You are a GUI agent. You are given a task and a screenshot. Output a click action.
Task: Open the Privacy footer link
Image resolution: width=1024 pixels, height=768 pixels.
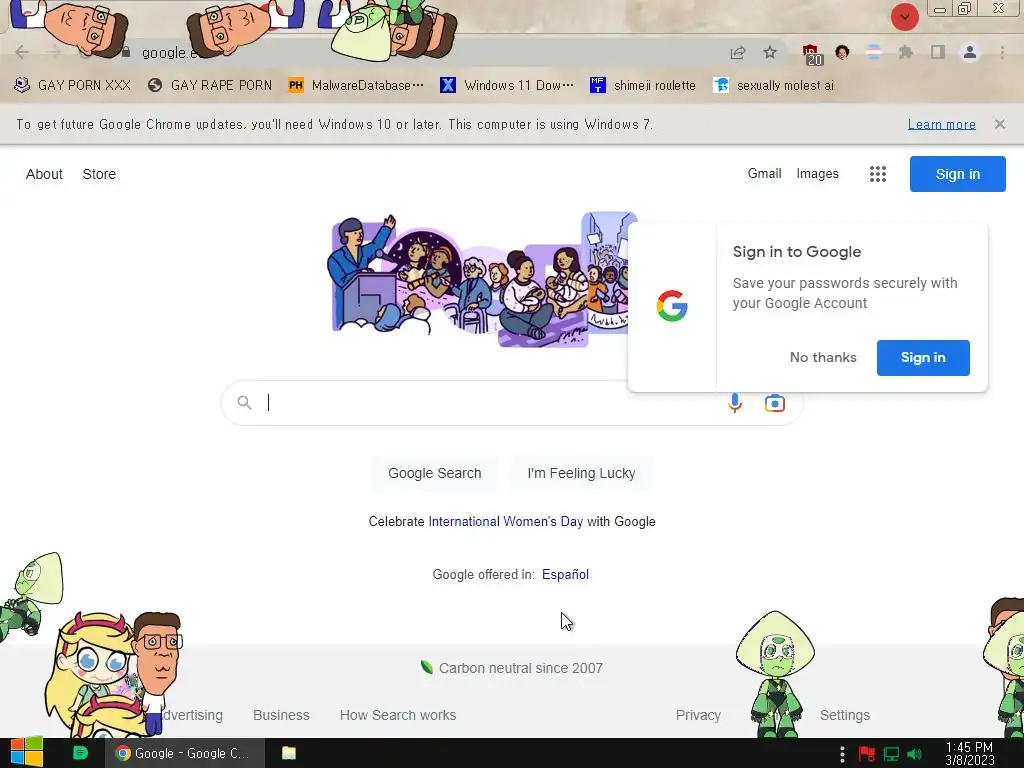[697, 715]
